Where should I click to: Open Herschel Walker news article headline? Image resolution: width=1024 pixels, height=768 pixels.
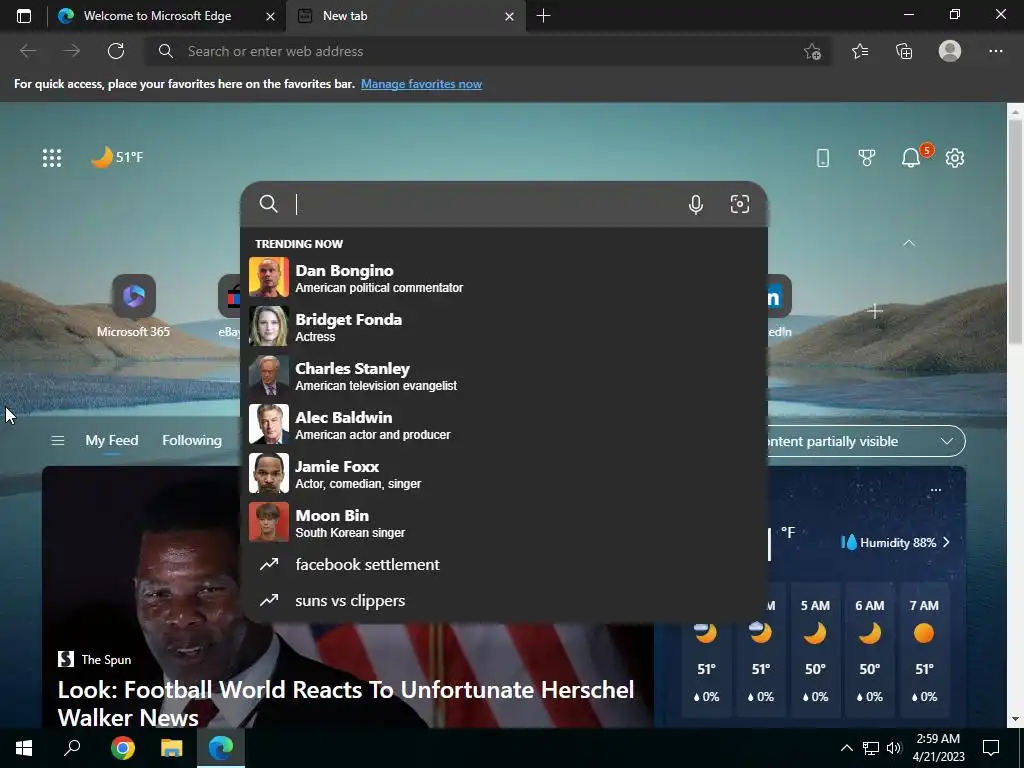click(345, 703)
